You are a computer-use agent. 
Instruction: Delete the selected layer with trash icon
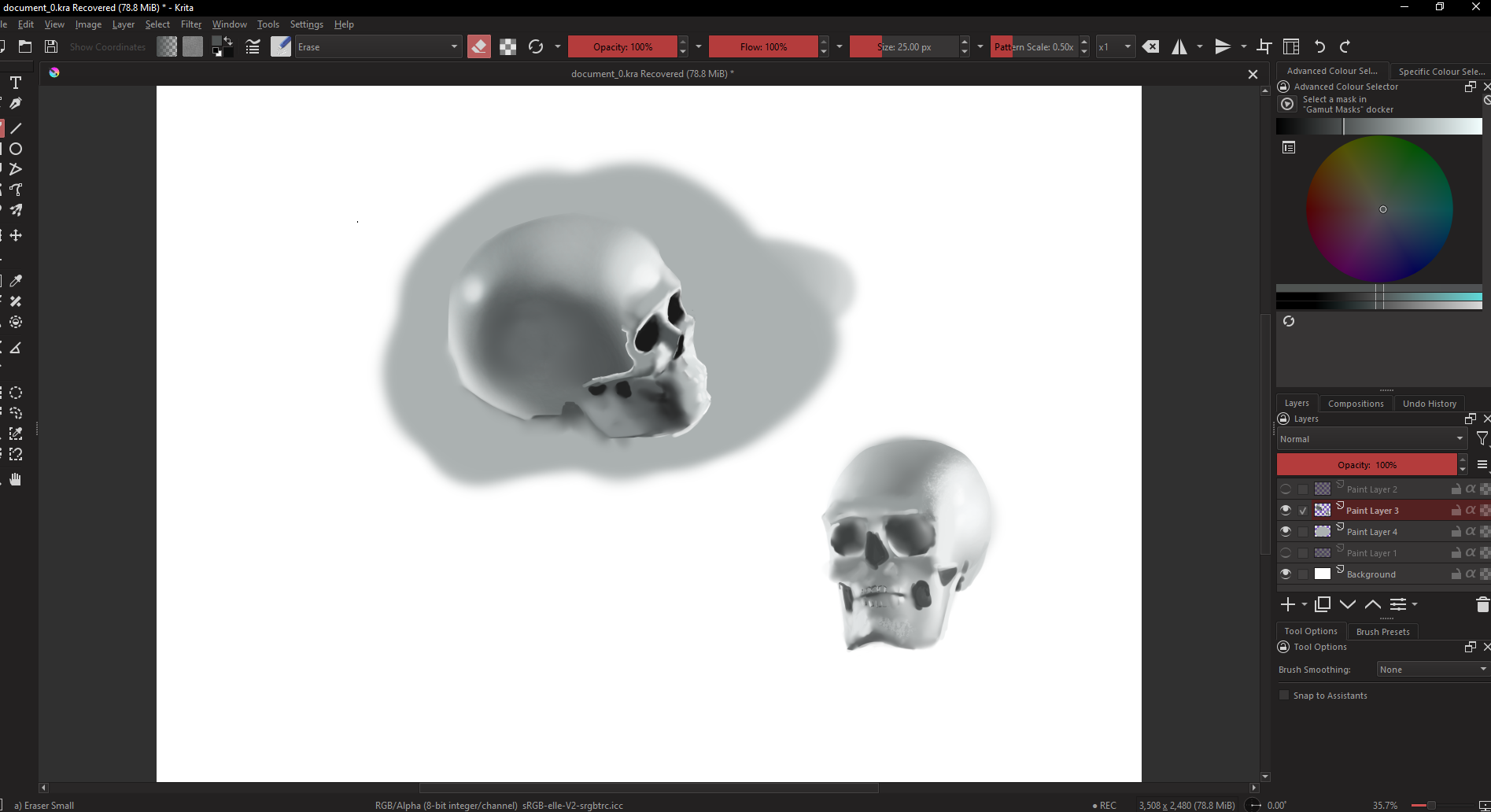[1482, 604]
